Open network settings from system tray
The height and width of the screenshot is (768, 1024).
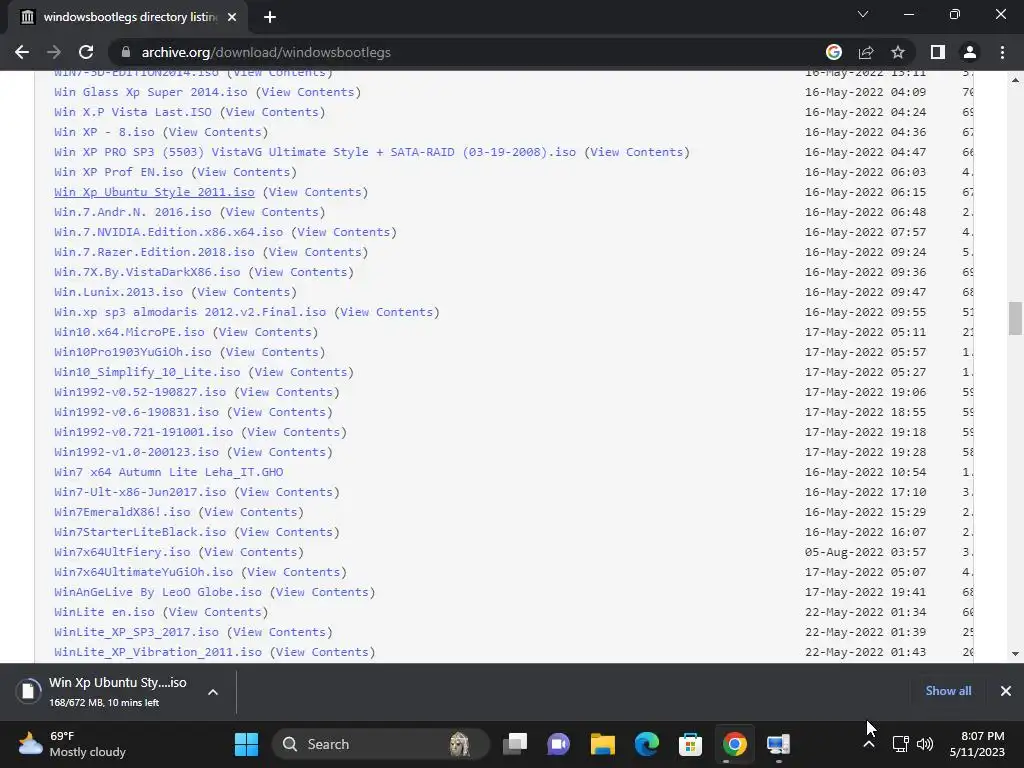click(901, 744)
